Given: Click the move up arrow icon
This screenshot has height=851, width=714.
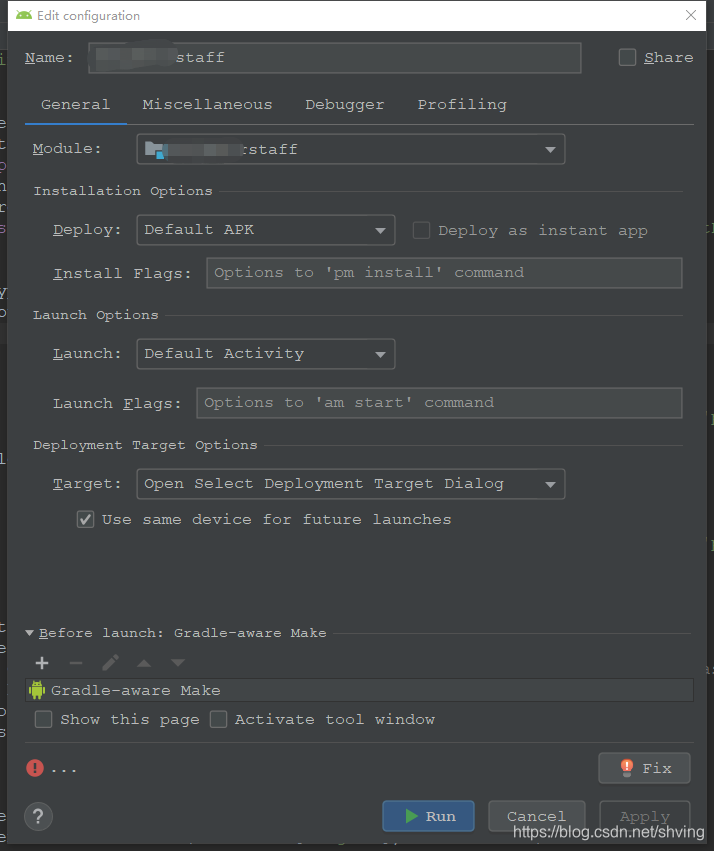Looking at the screenshot, I should coord(142,662).
